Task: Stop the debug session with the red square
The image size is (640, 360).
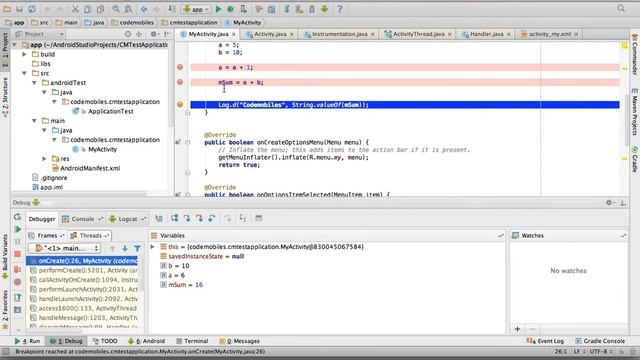Action: (x=18, y=254)
